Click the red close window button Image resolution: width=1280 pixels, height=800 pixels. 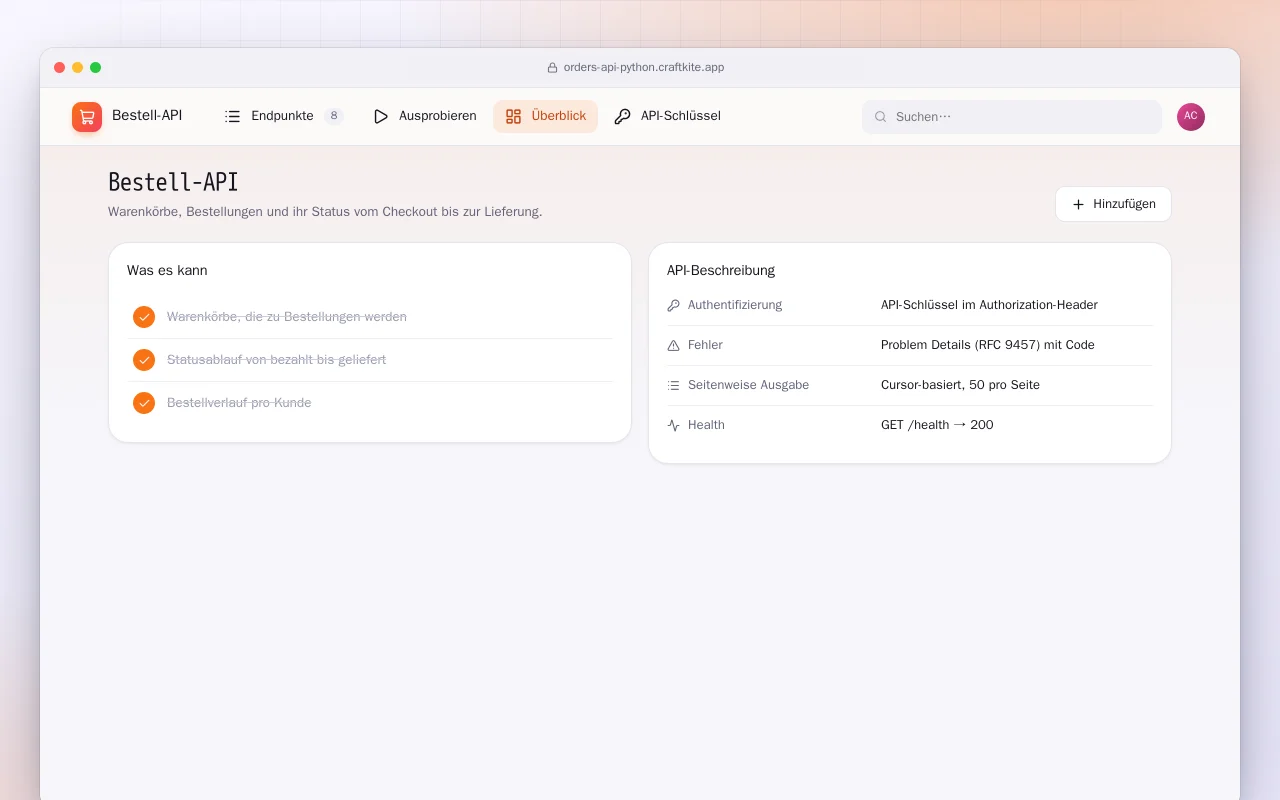coord(59,68)
